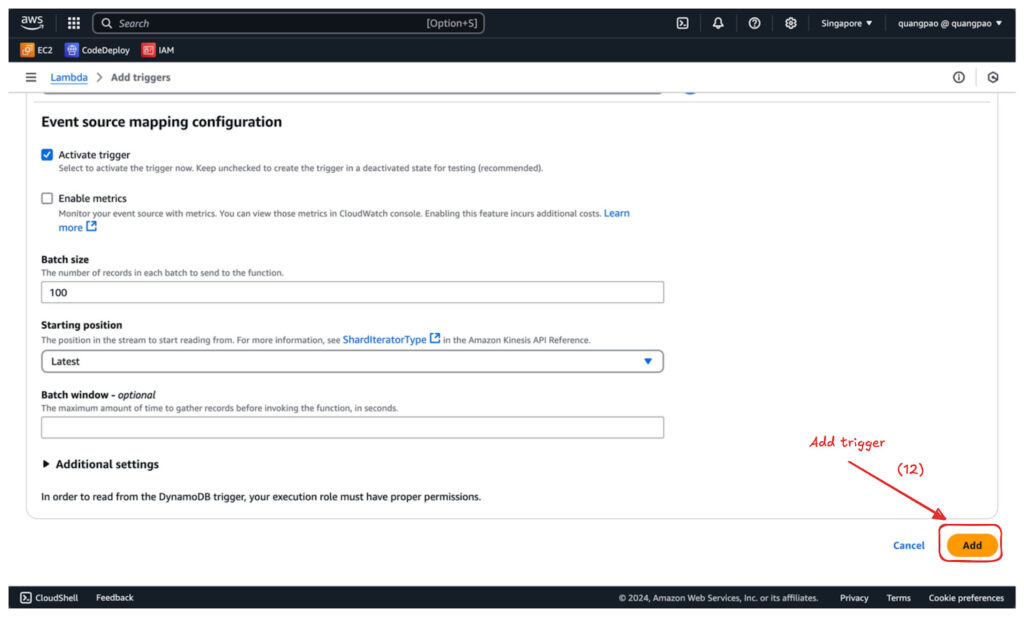The height and width of the screenshot is (617, 1024).
Task: Open the services grid menu
Action: click(x=74, y=23)
